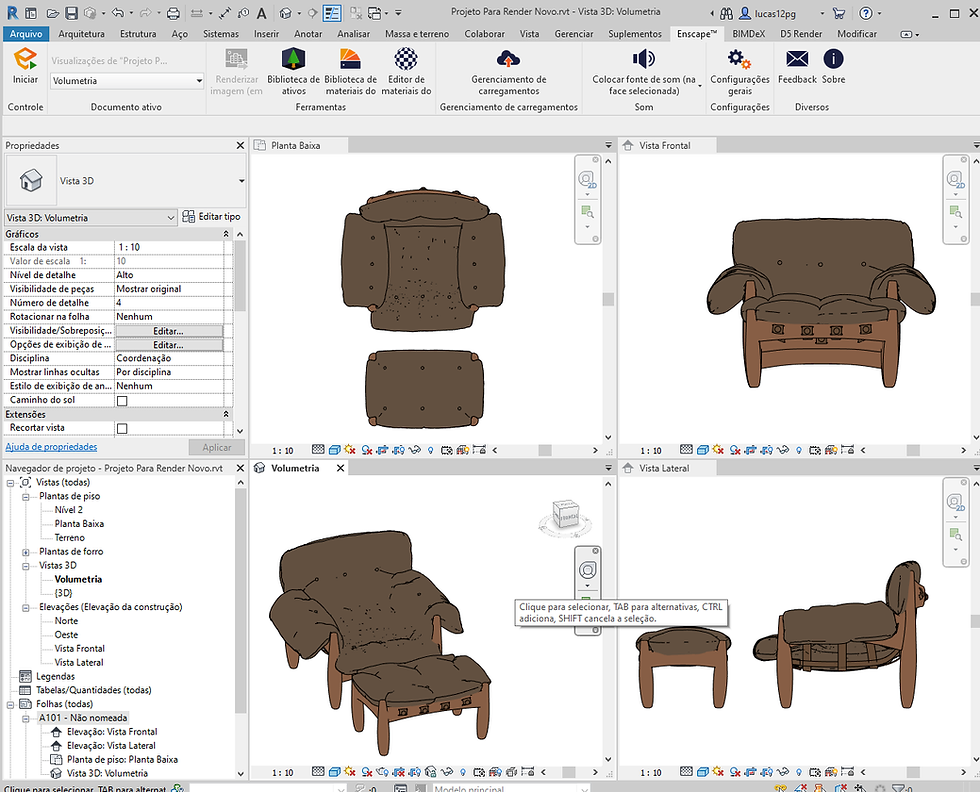This screenshot has height=792, width=980.
Task: Open the Arquivo menu
Action: pyautogui.click(x=26, y=34)
